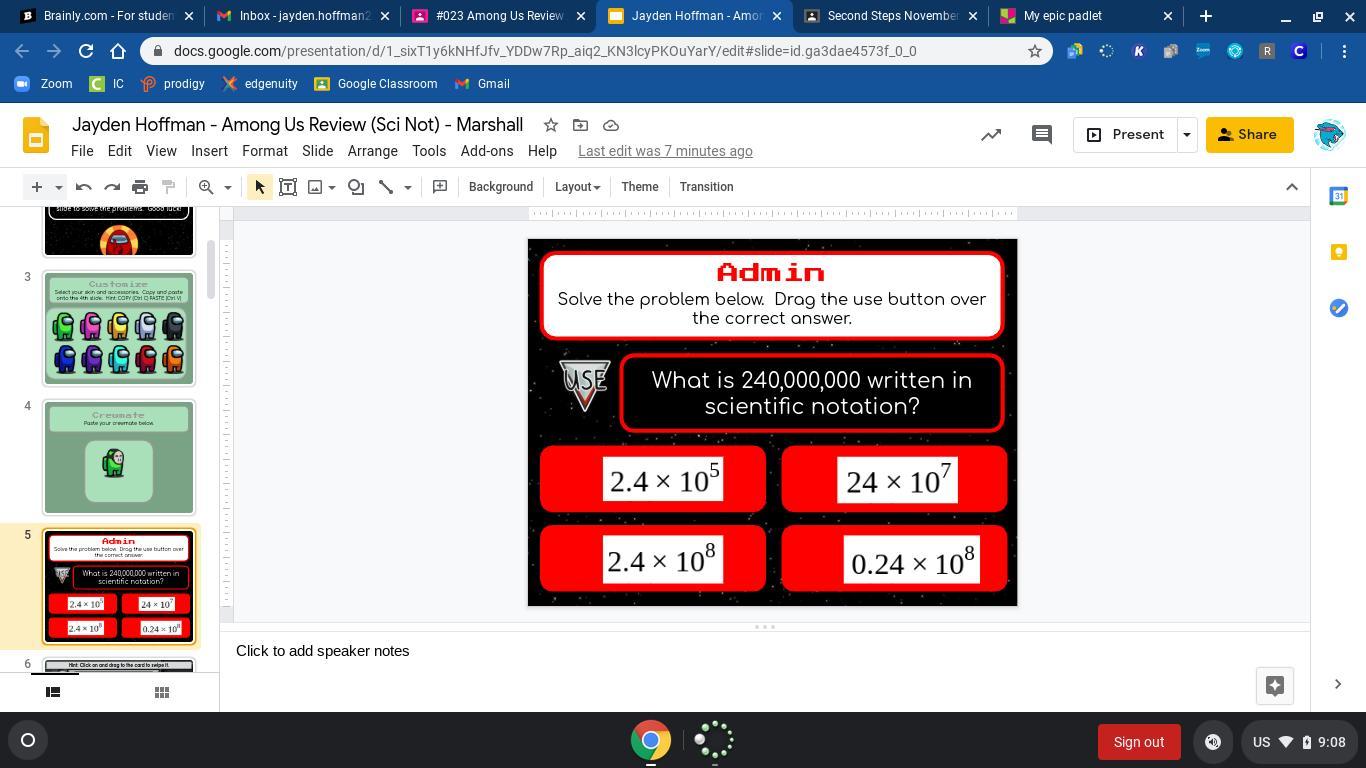The height and width of the screenshot is (768, 1366).
Task: Open the launcher circle button
Action: (x=28, y=741)
